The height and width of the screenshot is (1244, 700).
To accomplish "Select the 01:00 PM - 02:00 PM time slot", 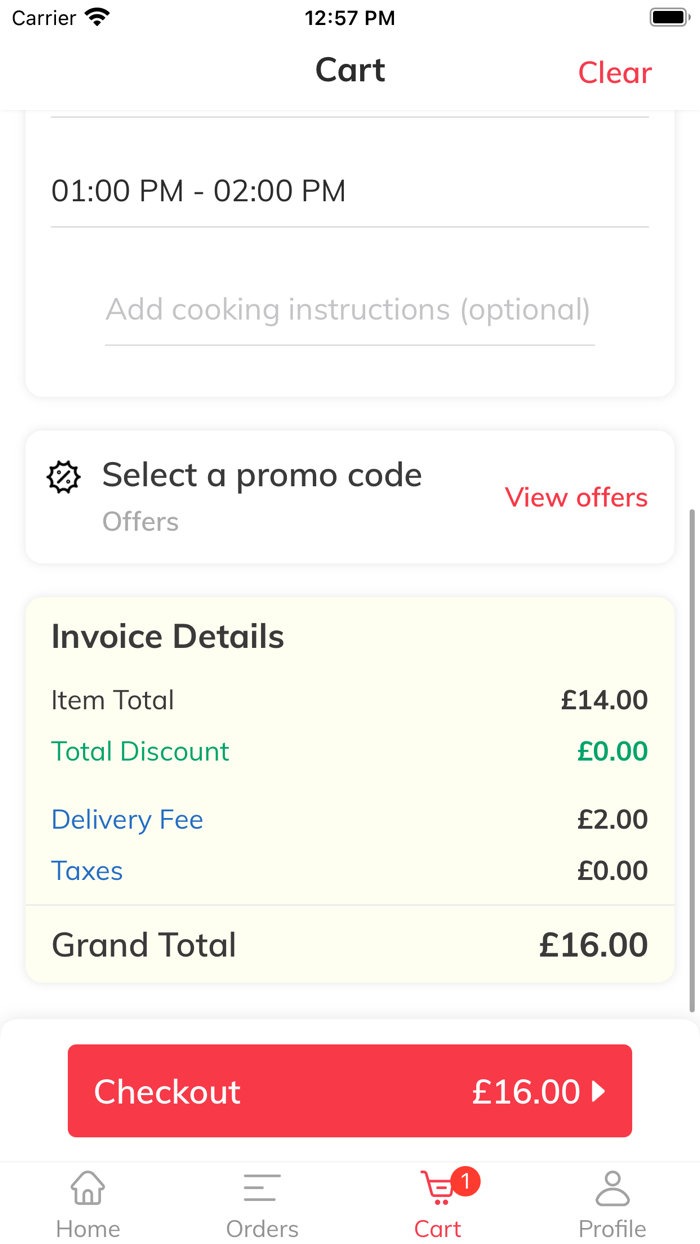I will [x=199, y=191].
